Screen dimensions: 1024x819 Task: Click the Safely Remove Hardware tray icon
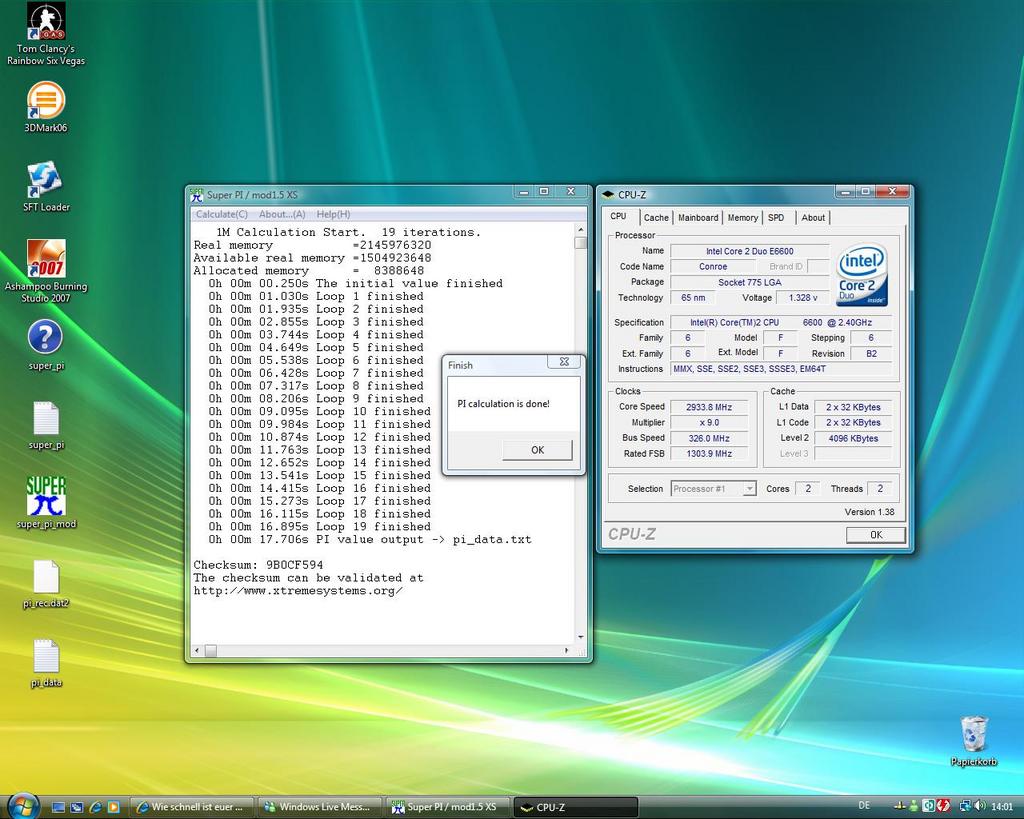pos(901,807)
